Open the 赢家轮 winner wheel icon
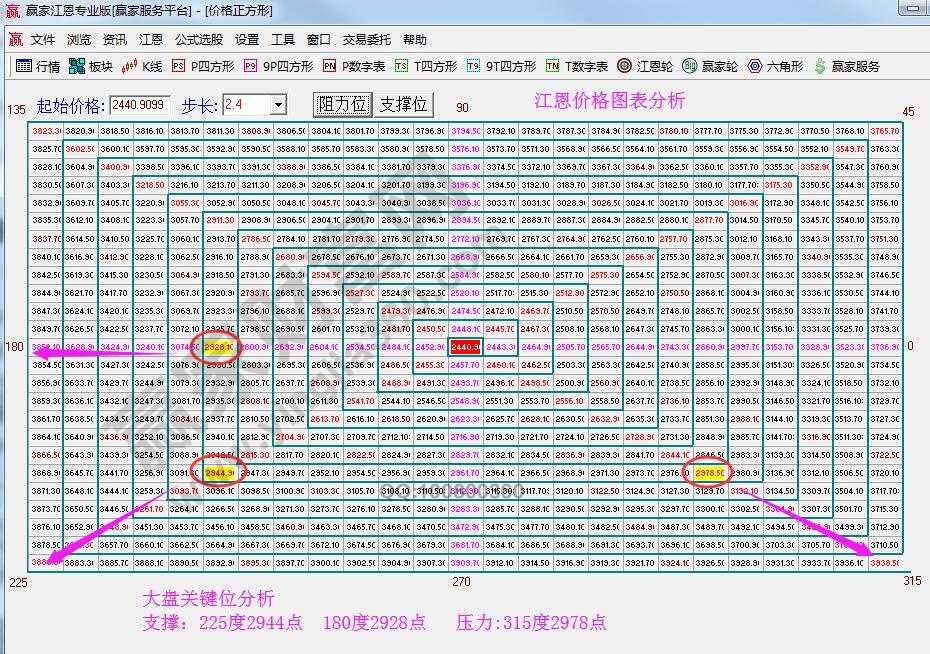Image resolution: width=930 pixels, height=654 pixels. (x=706, y=67)
